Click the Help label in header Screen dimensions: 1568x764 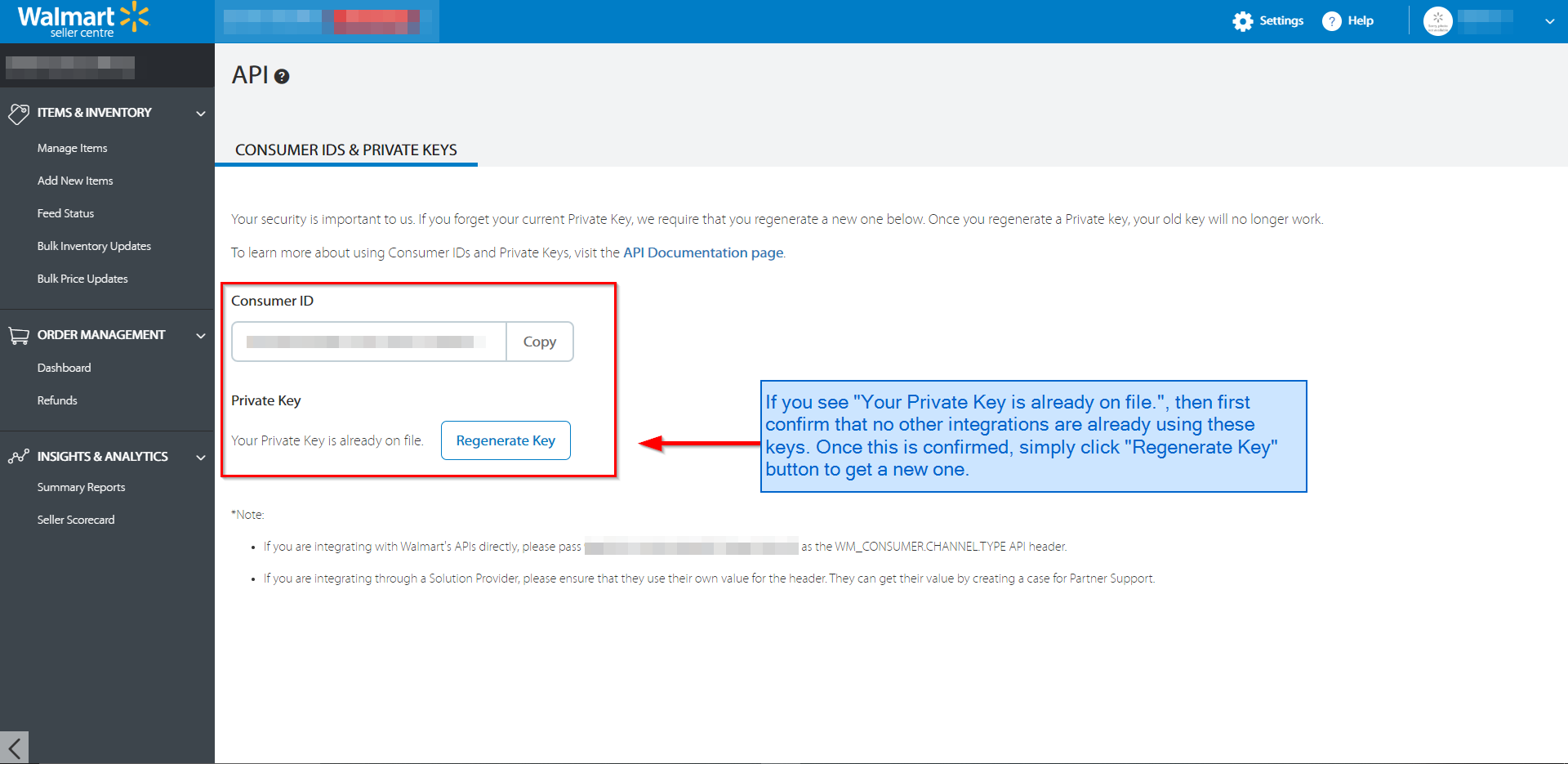tap(1361, 20)
